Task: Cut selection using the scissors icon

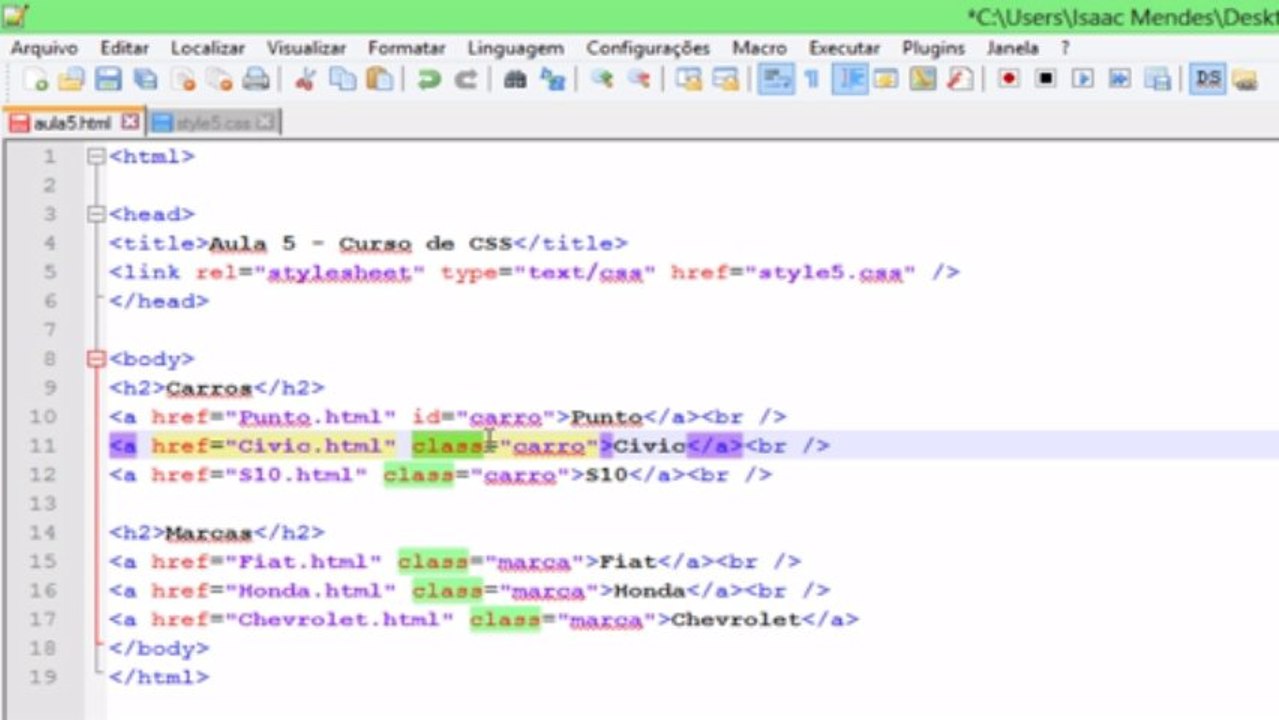Action: click(x=305, y=80)
